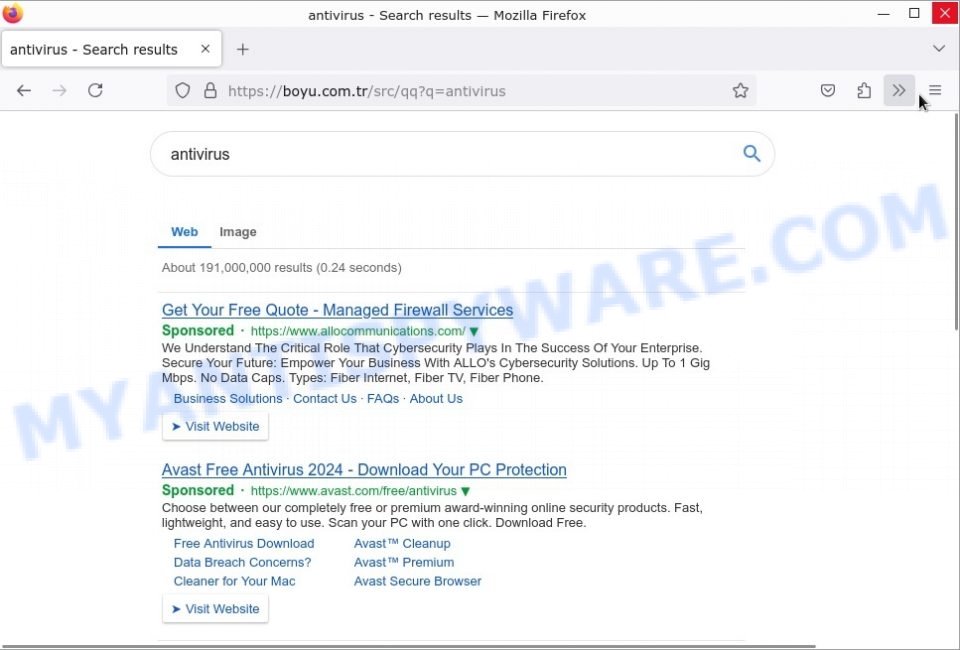Open About Us sitelink

[x=436, y=398]
